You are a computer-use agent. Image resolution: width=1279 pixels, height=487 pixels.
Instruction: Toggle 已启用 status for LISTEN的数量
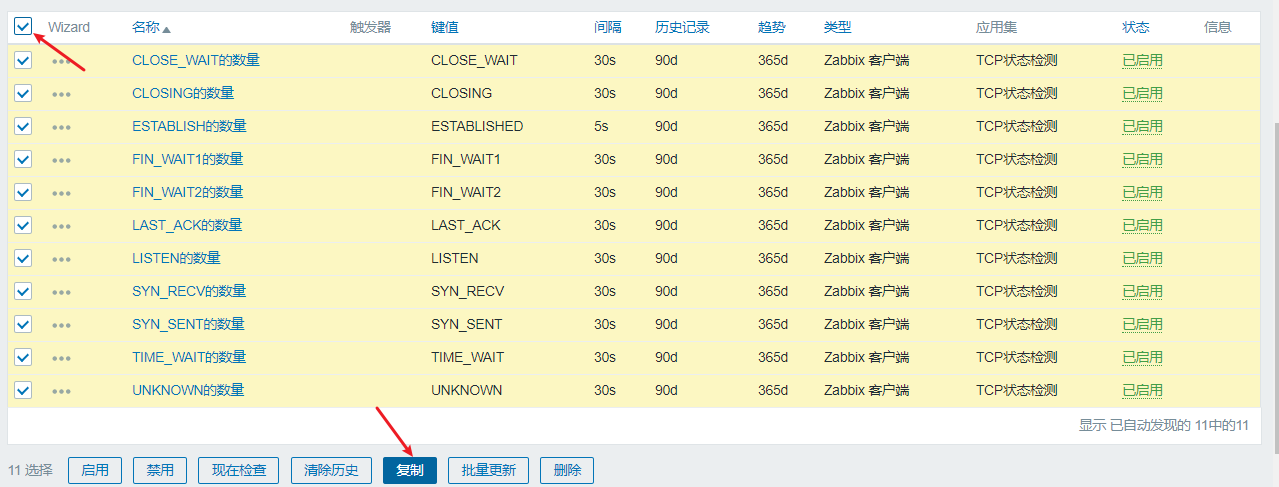1142,258
